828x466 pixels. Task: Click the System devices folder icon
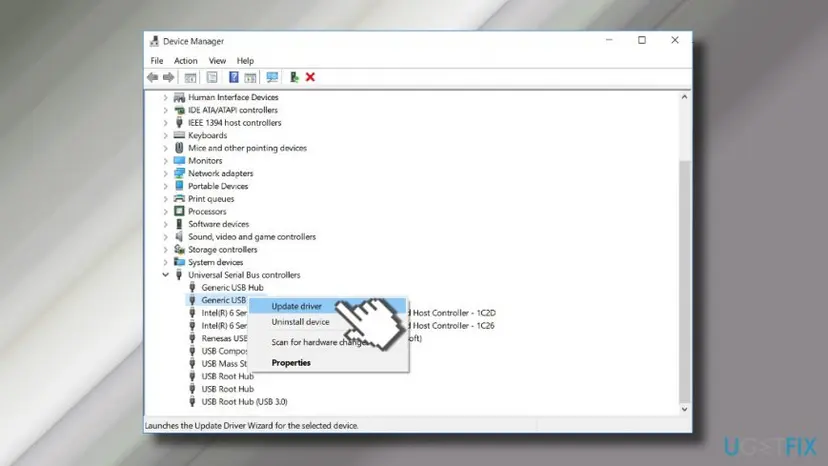[180, 262]
